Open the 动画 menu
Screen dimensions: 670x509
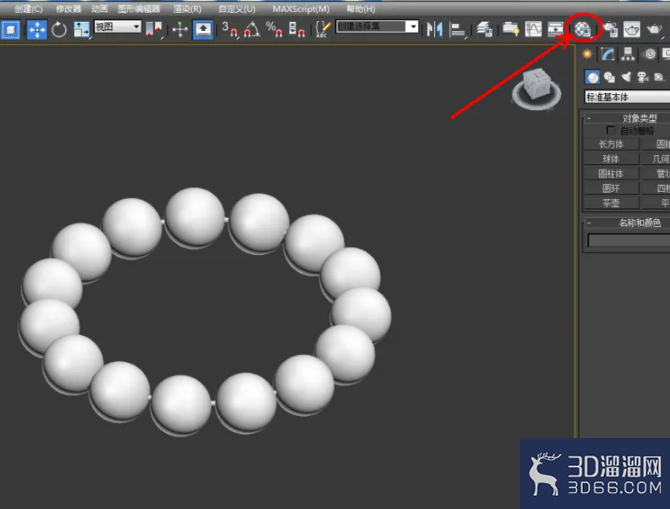click(x=100, y=9)
